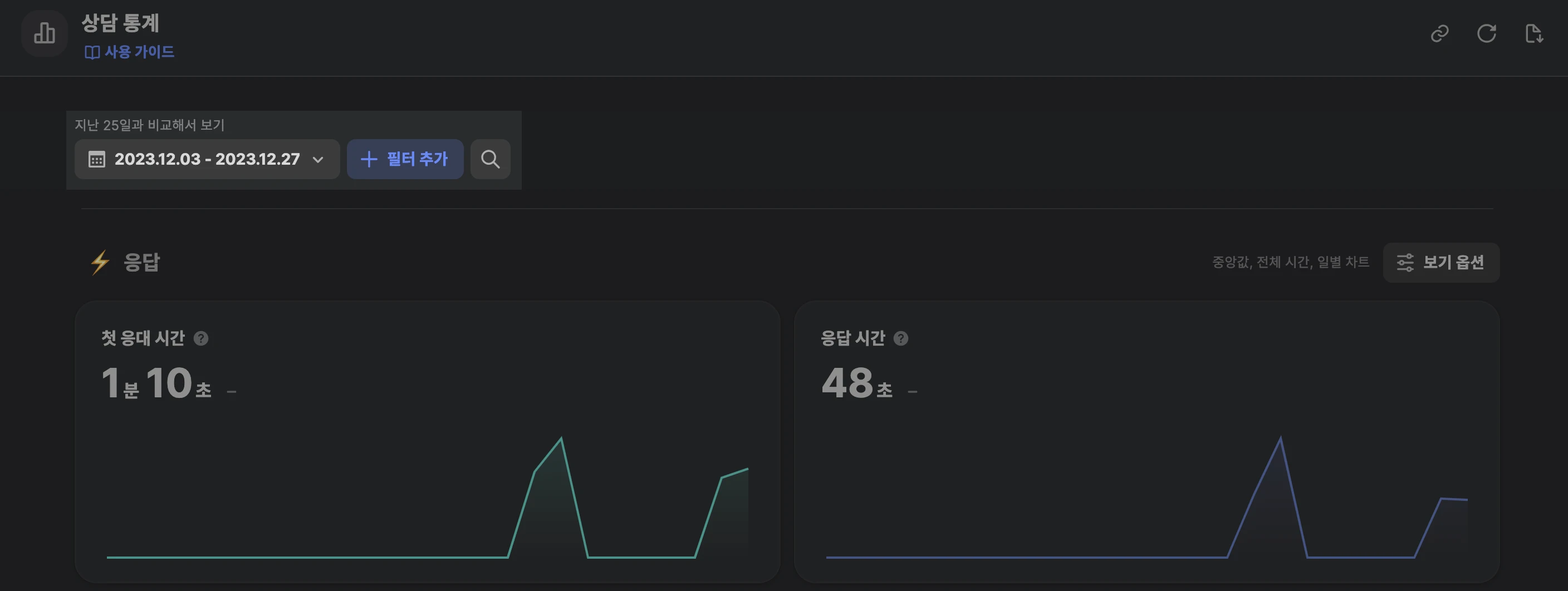
Task: Click the lightning bolt 응답 section icon
Action: tap(100, 262)
